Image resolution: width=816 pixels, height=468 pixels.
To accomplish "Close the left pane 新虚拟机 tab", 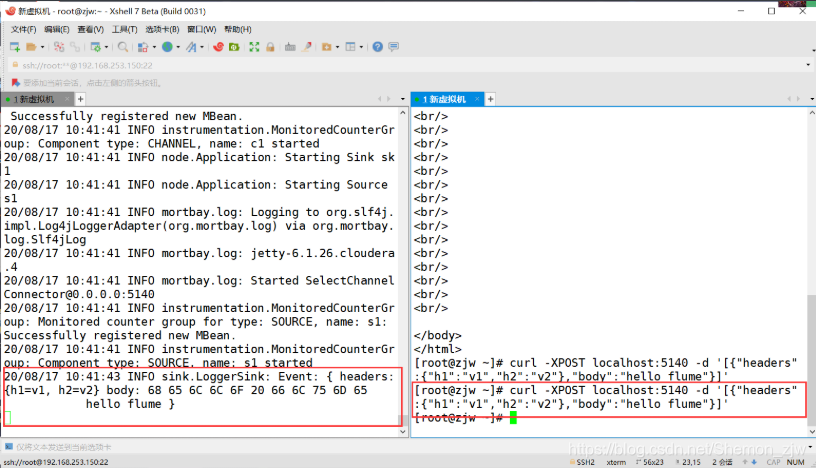I will [x=67, y=99].
